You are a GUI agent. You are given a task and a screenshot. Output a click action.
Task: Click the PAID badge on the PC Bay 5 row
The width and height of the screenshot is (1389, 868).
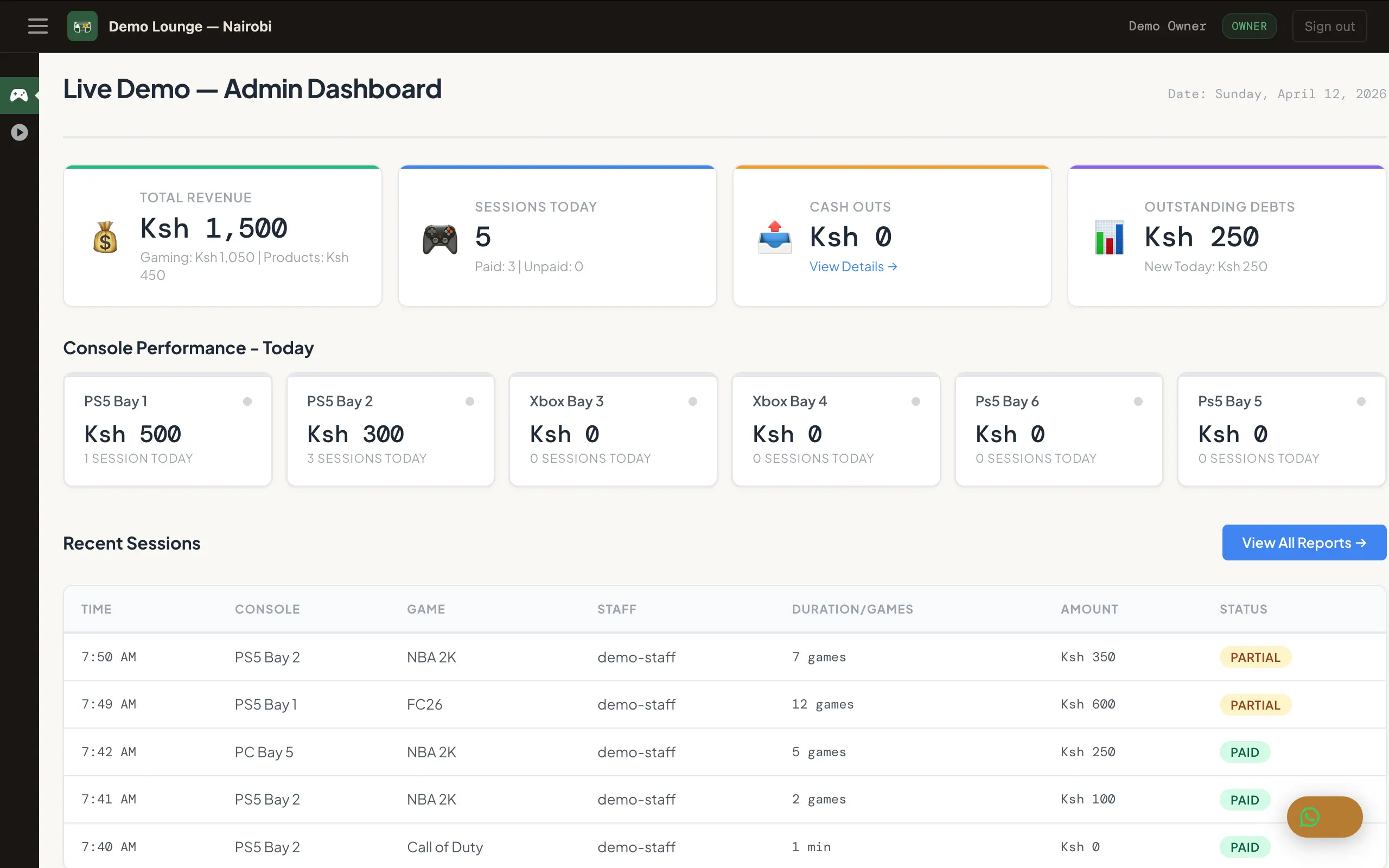[x=1244, y=751]
